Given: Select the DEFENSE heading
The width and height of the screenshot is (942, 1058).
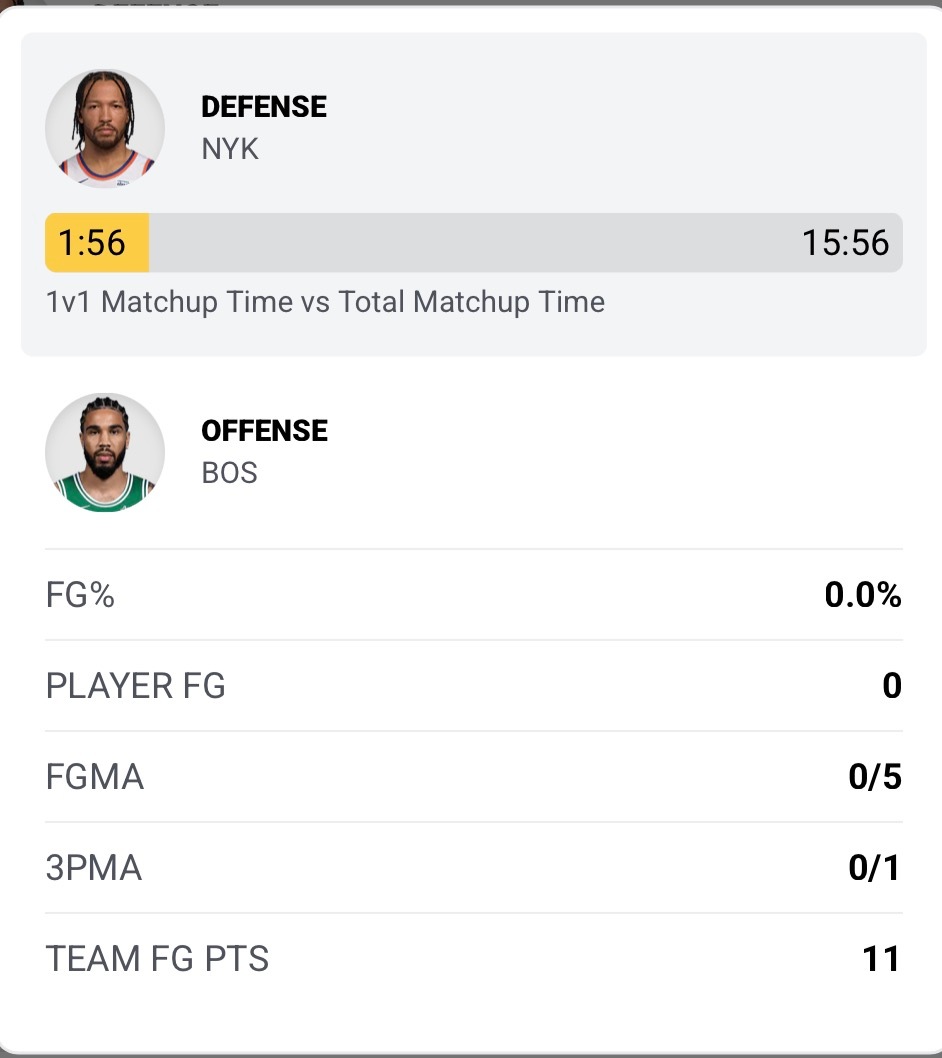Looking at the screenshot, I should point(264,107).
